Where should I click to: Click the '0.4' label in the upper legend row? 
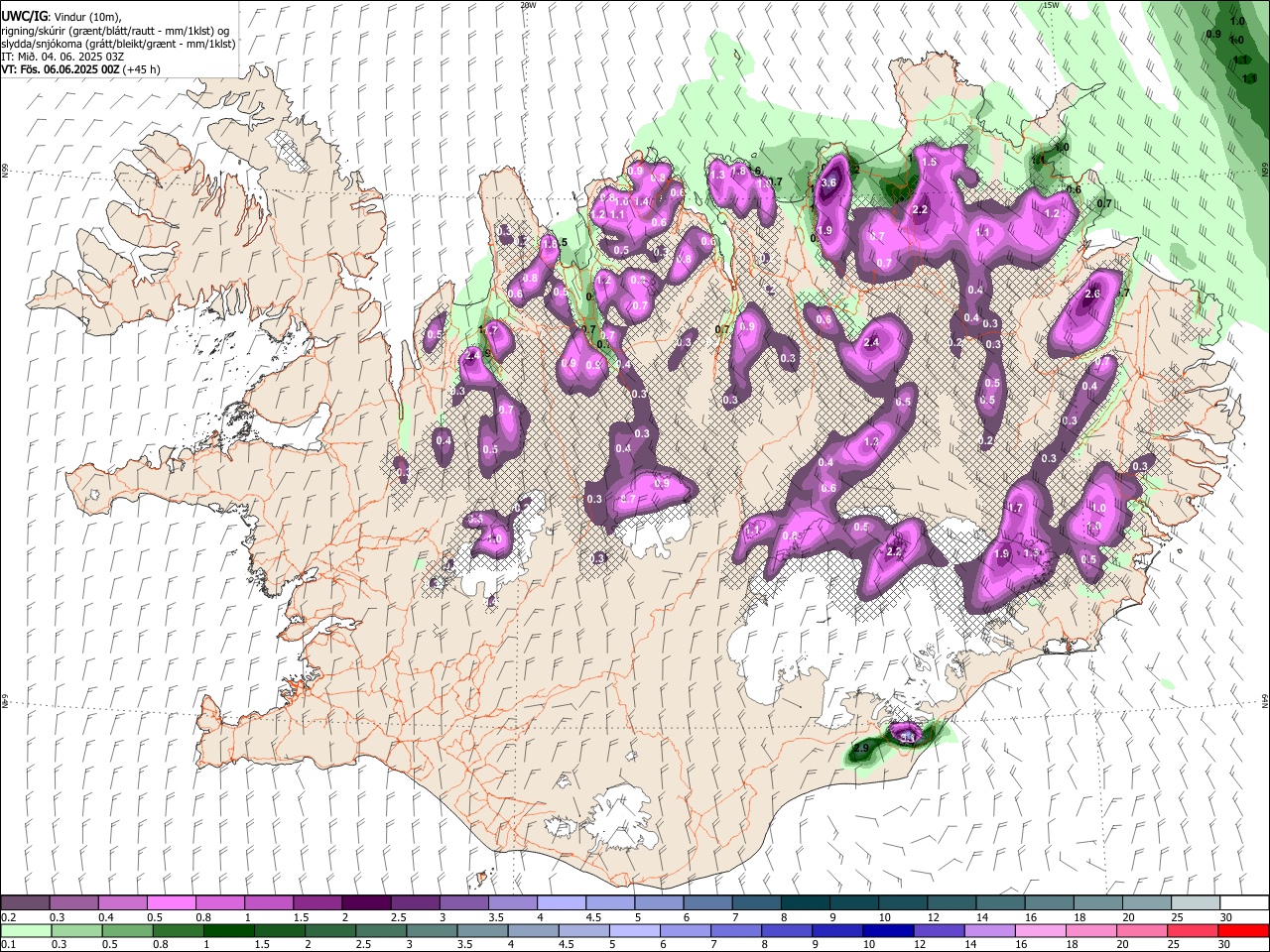coord(105,917)
